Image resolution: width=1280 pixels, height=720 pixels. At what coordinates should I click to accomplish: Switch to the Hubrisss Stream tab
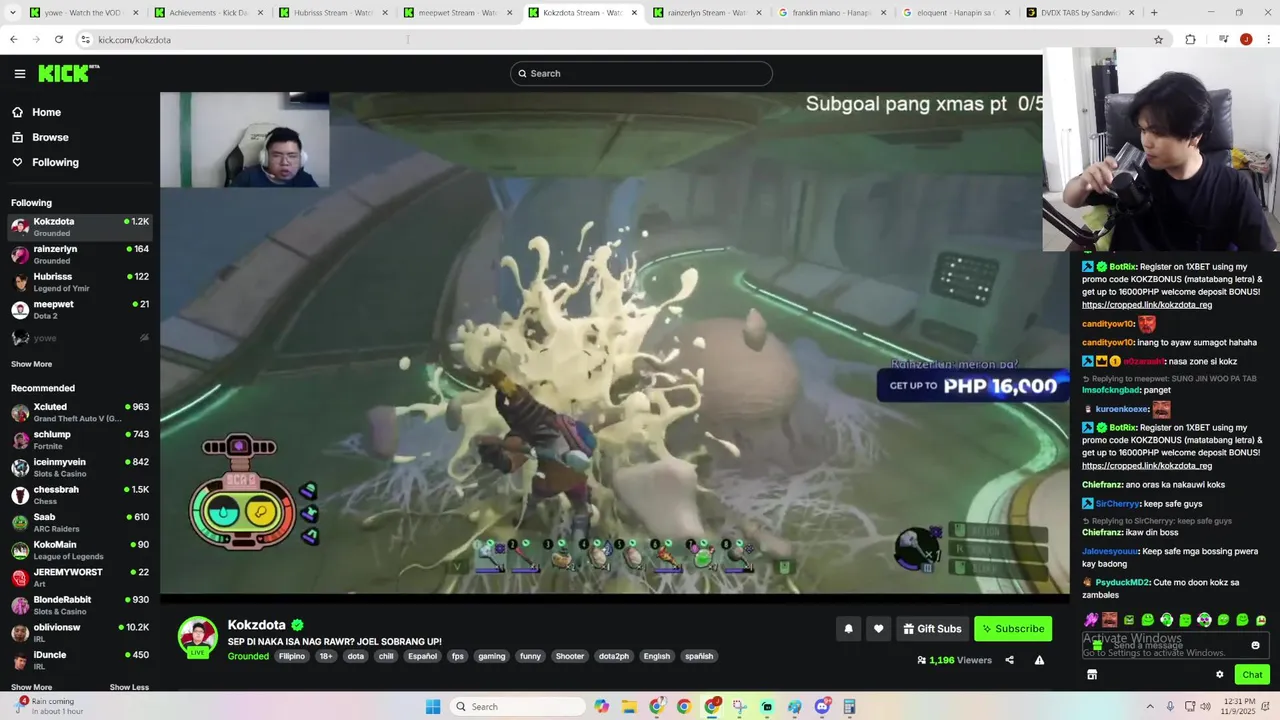point(333,13)
